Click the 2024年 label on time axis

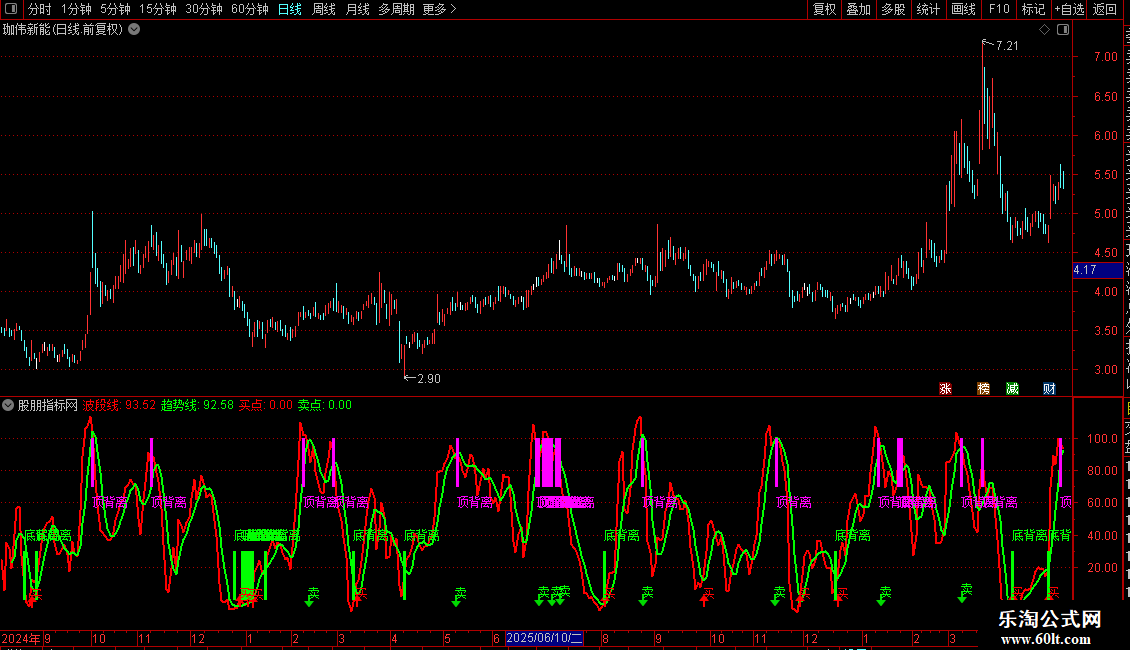21,638
